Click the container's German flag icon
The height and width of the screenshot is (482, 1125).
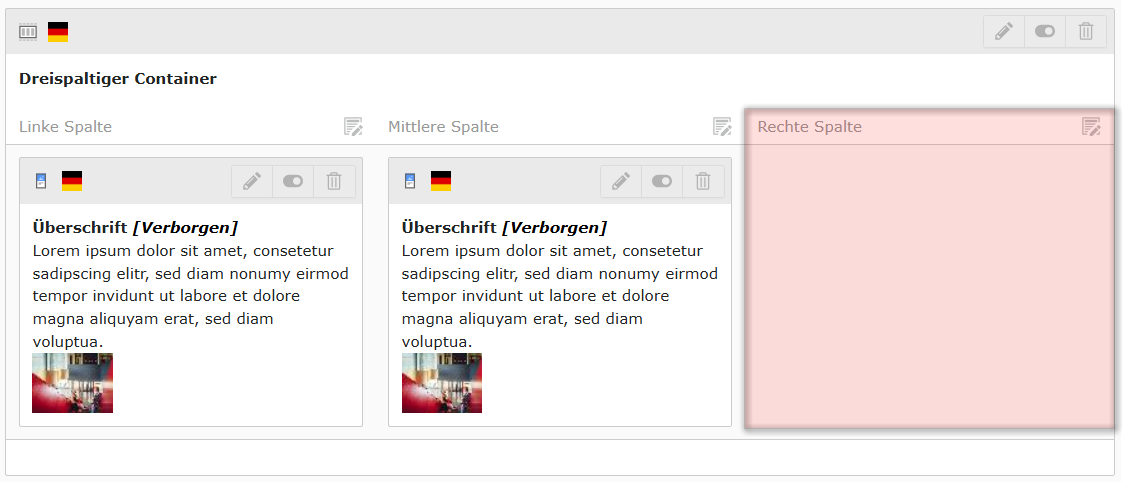pos(58,32)
